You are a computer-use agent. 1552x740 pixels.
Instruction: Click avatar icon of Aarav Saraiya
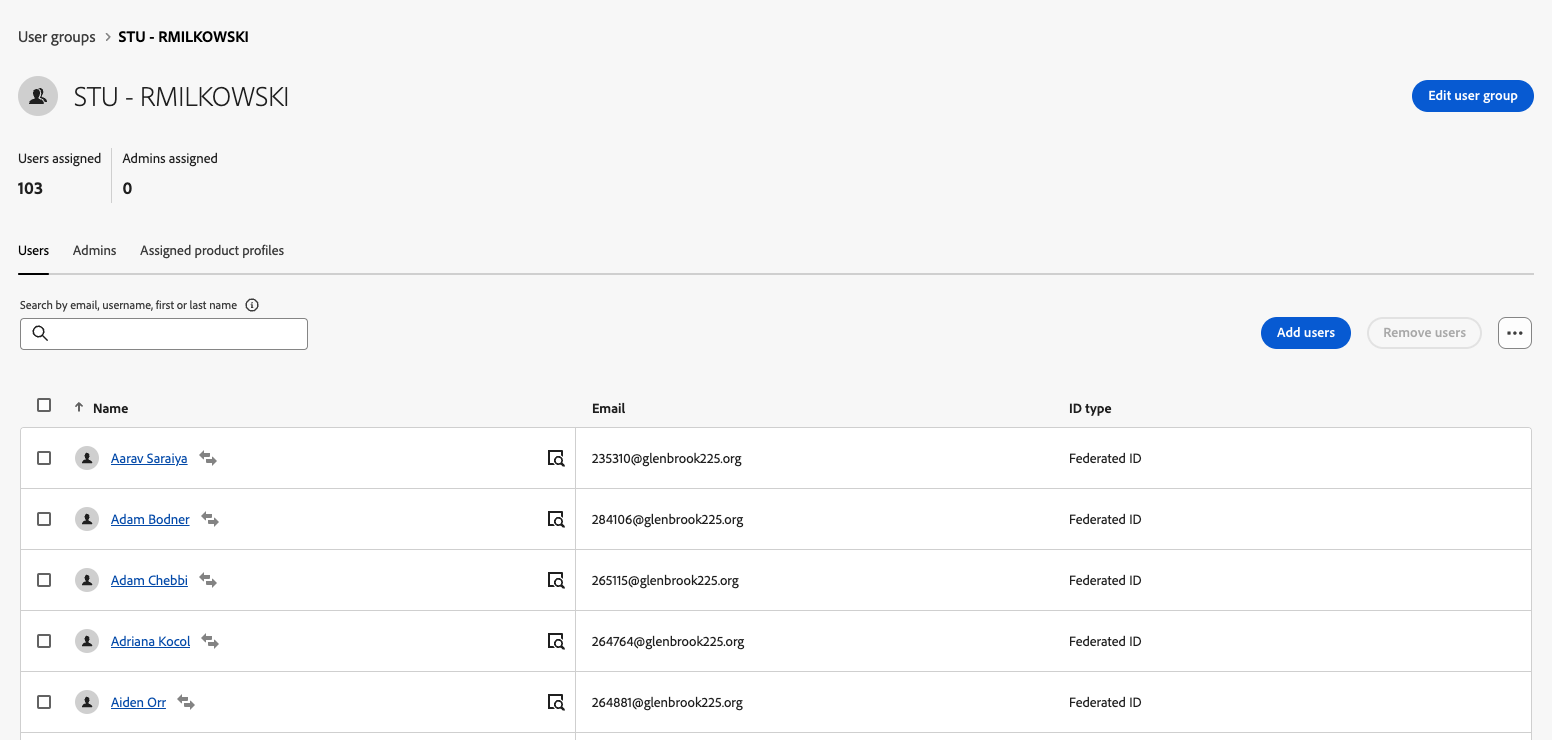(87, 458)
